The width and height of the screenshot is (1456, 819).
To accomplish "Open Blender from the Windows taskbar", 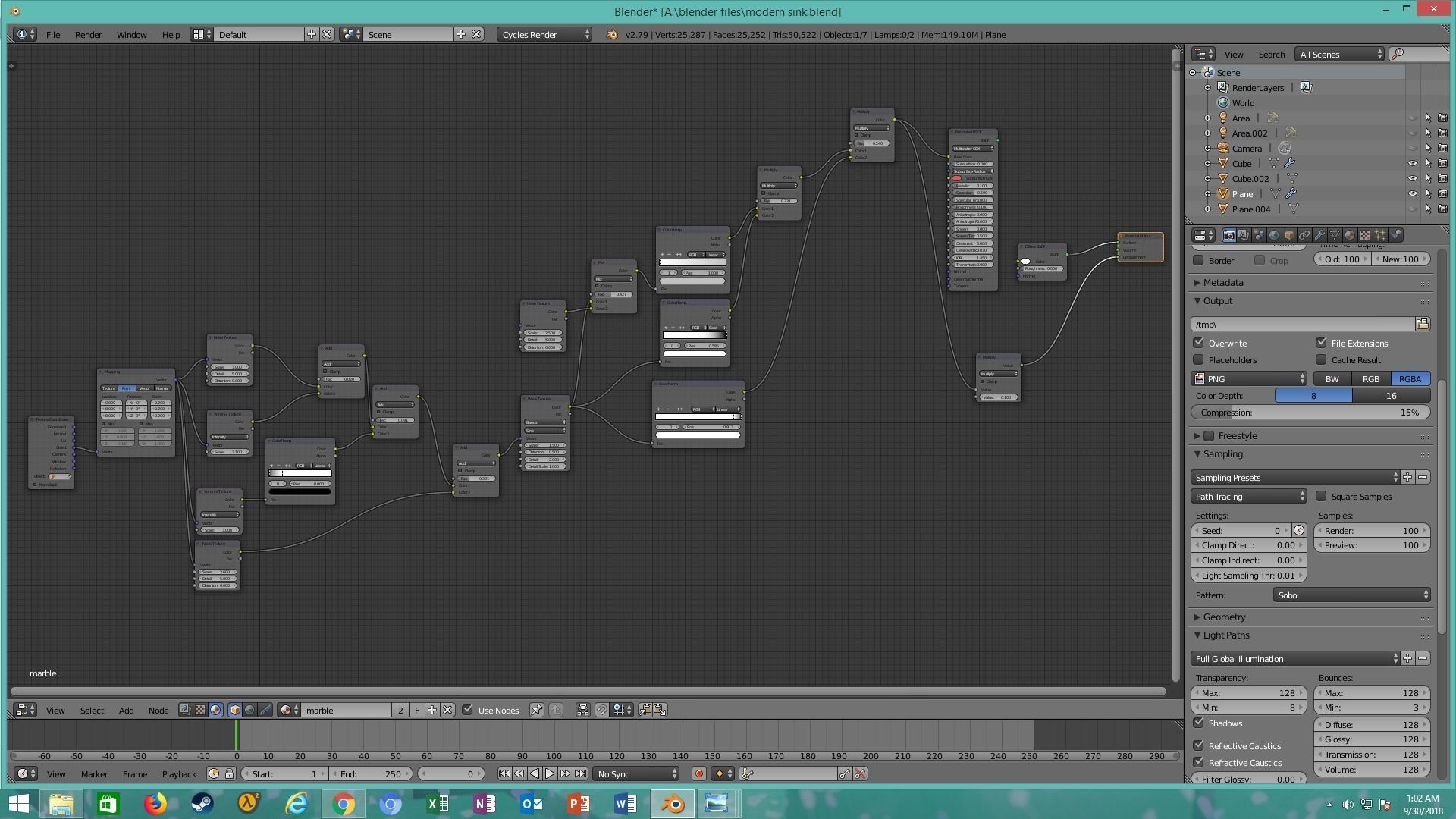I will [672, 803].
